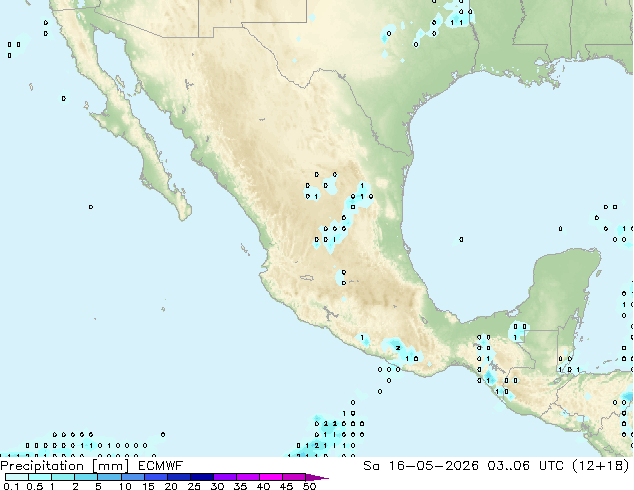Click the legend value '30'
Viewport: 634px width, 490px height.
(217, 486)
